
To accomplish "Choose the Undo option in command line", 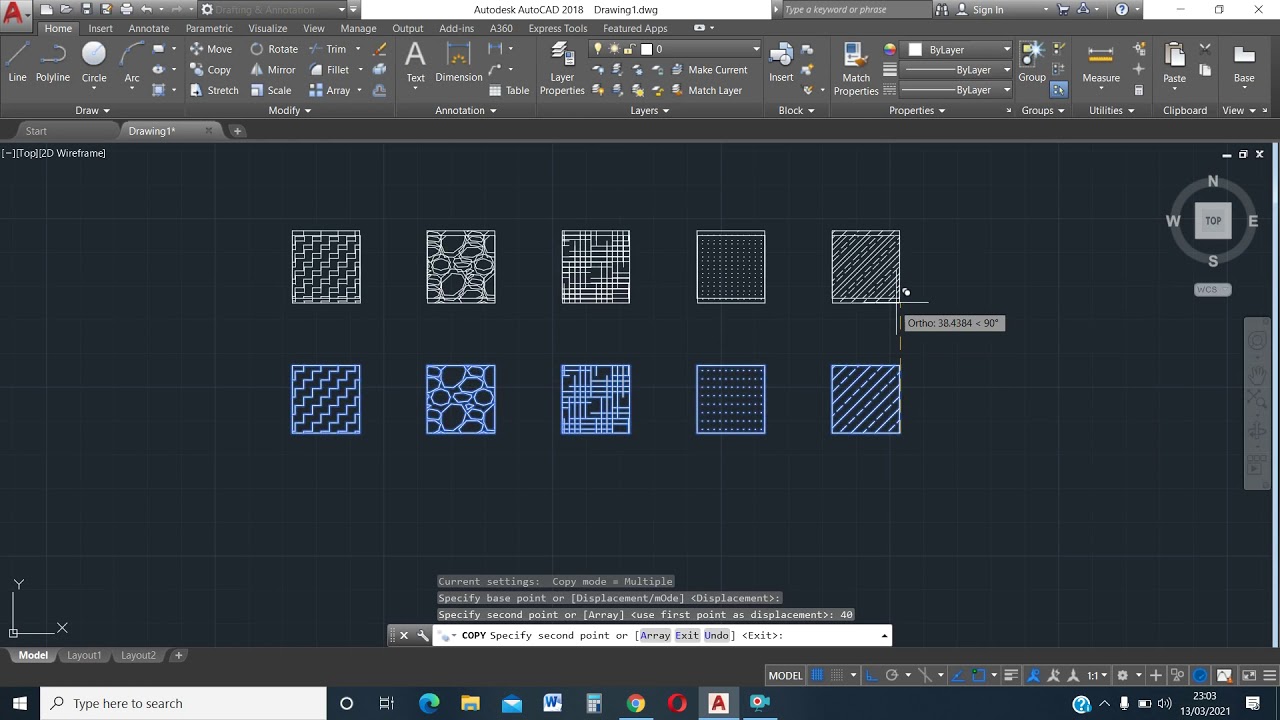I will pos(716,635).
